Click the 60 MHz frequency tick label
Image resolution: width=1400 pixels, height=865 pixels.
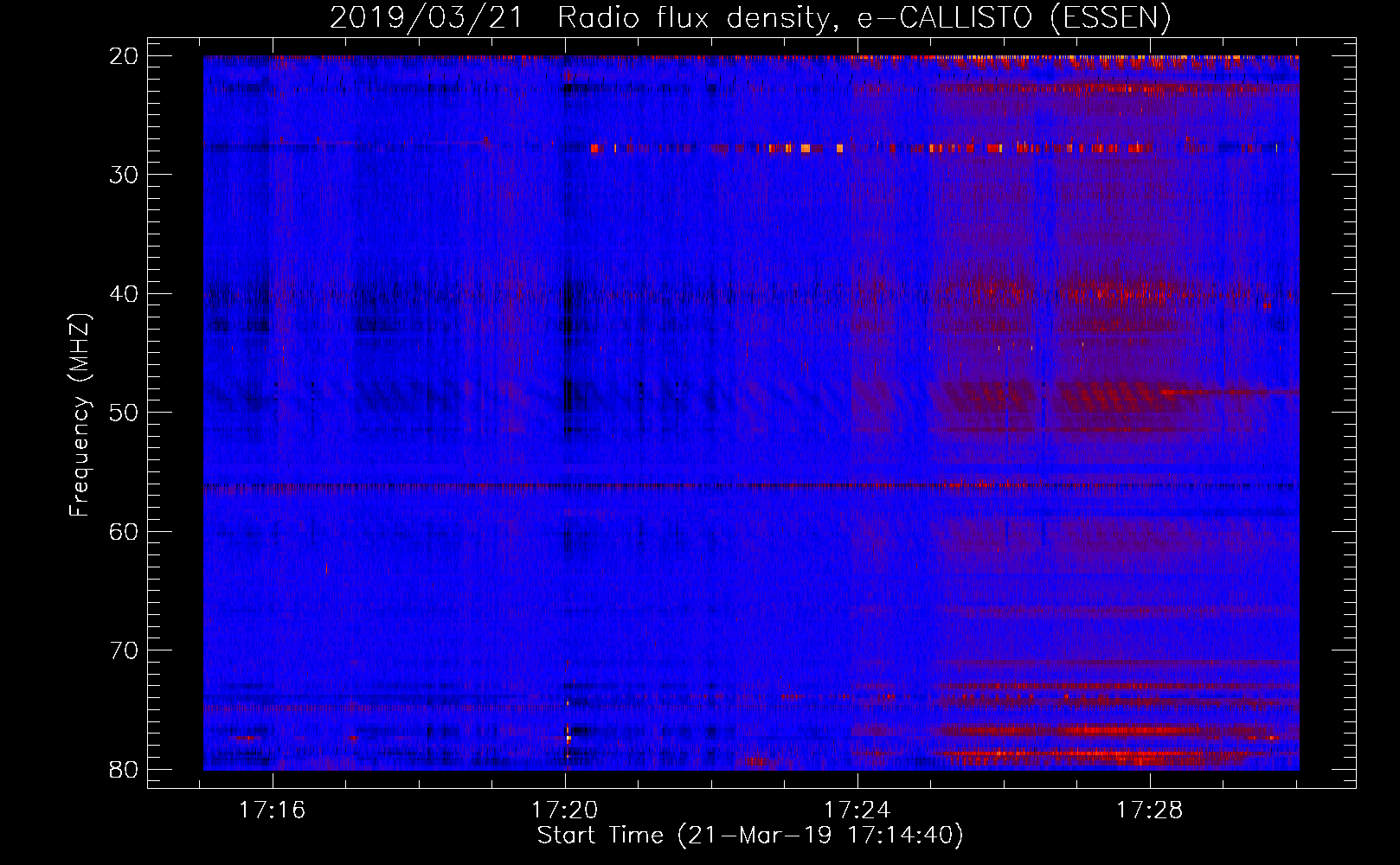[x=125, y=532]
